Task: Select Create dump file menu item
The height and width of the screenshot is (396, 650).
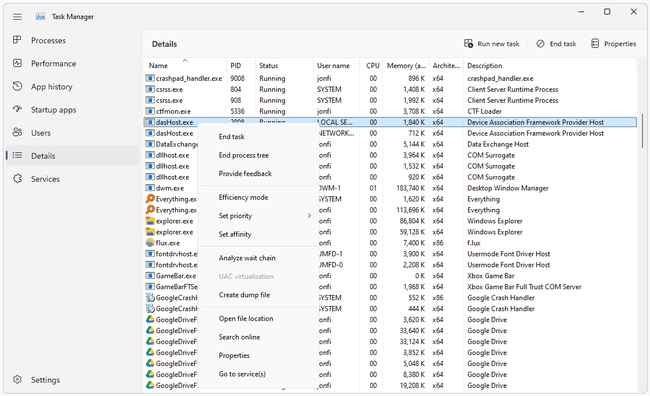Action: 259,295
